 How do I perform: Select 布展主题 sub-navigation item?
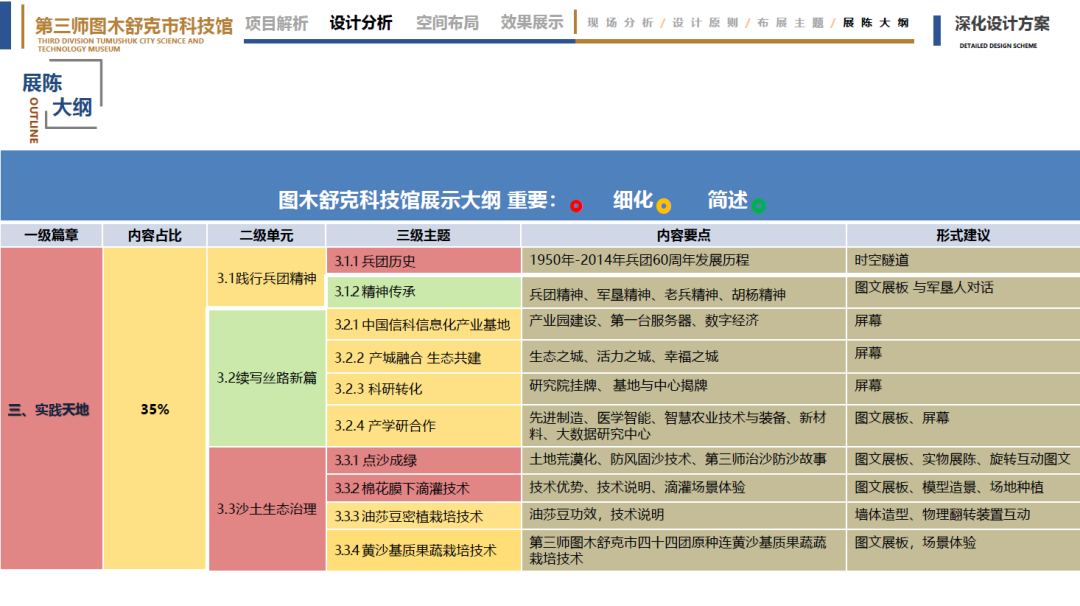point(790,23)
